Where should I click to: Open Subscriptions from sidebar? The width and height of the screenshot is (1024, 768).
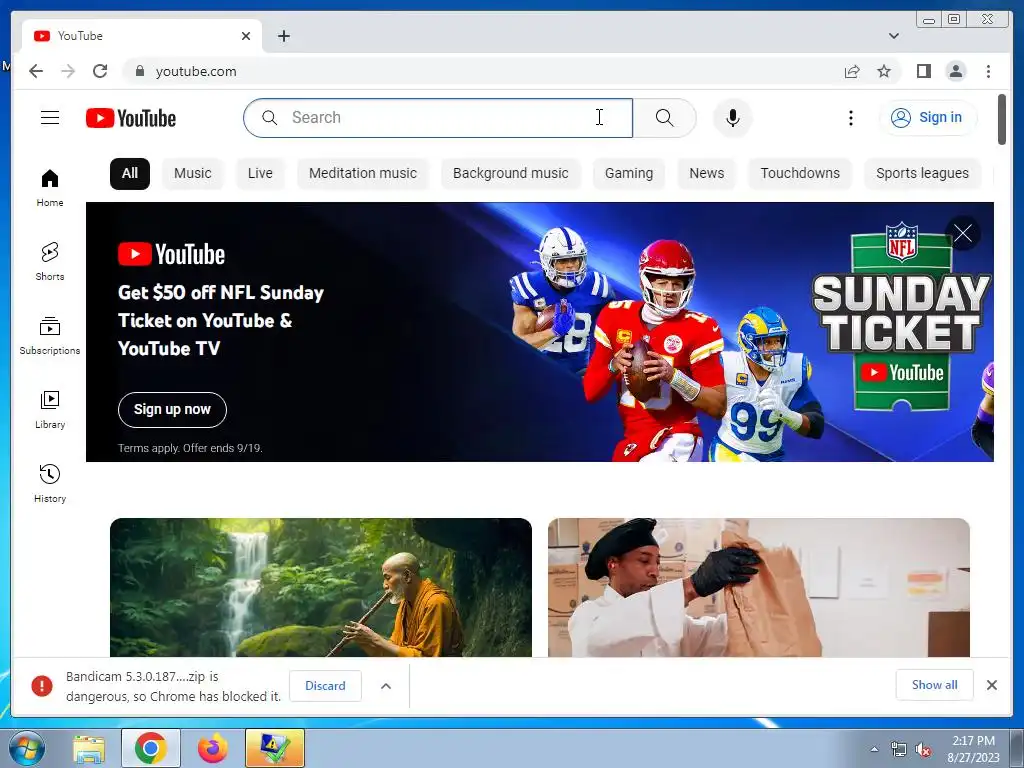click(x=50, y=336)
